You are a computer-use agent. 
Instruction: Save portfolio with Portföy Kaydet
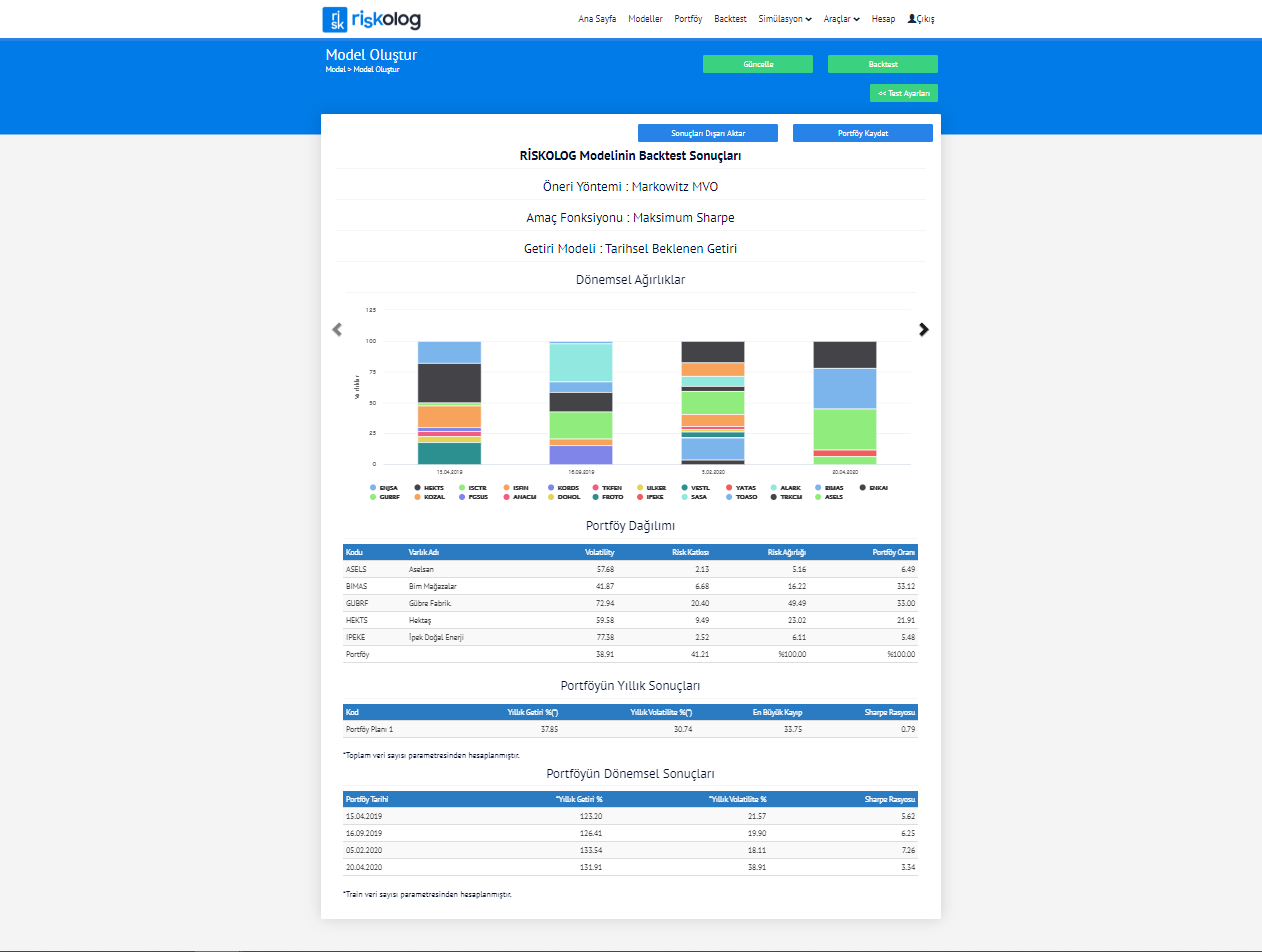pos(862,133)
